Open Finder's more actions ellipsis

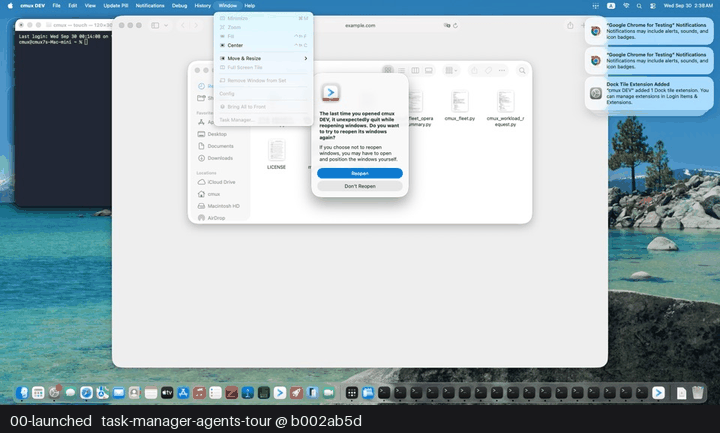click(x=502, y=70)
